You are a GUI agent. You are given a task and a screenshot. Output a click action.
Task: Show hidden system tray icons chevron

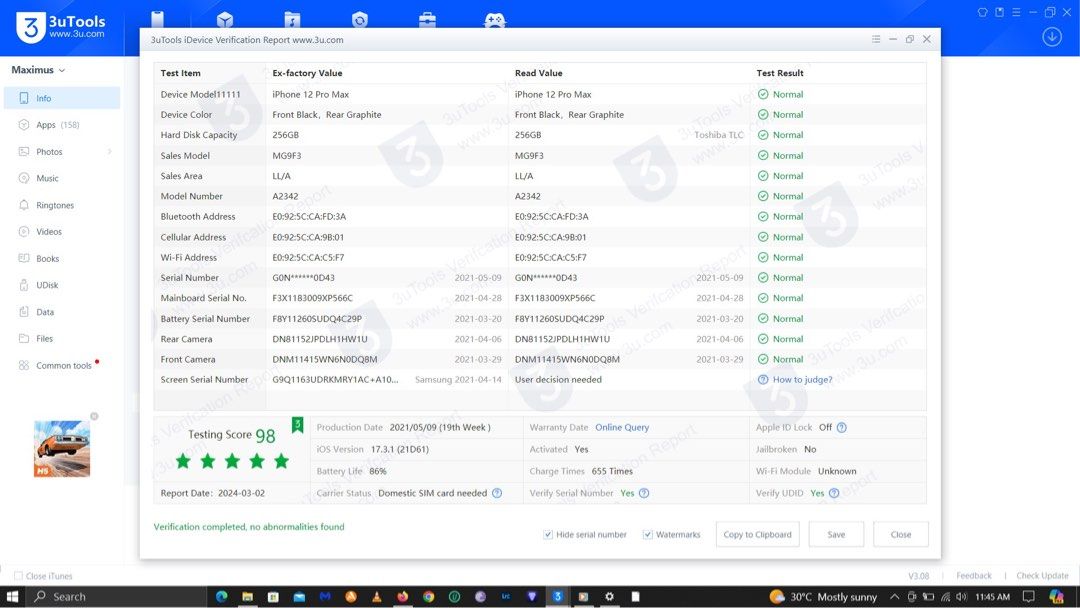[894, 596]
